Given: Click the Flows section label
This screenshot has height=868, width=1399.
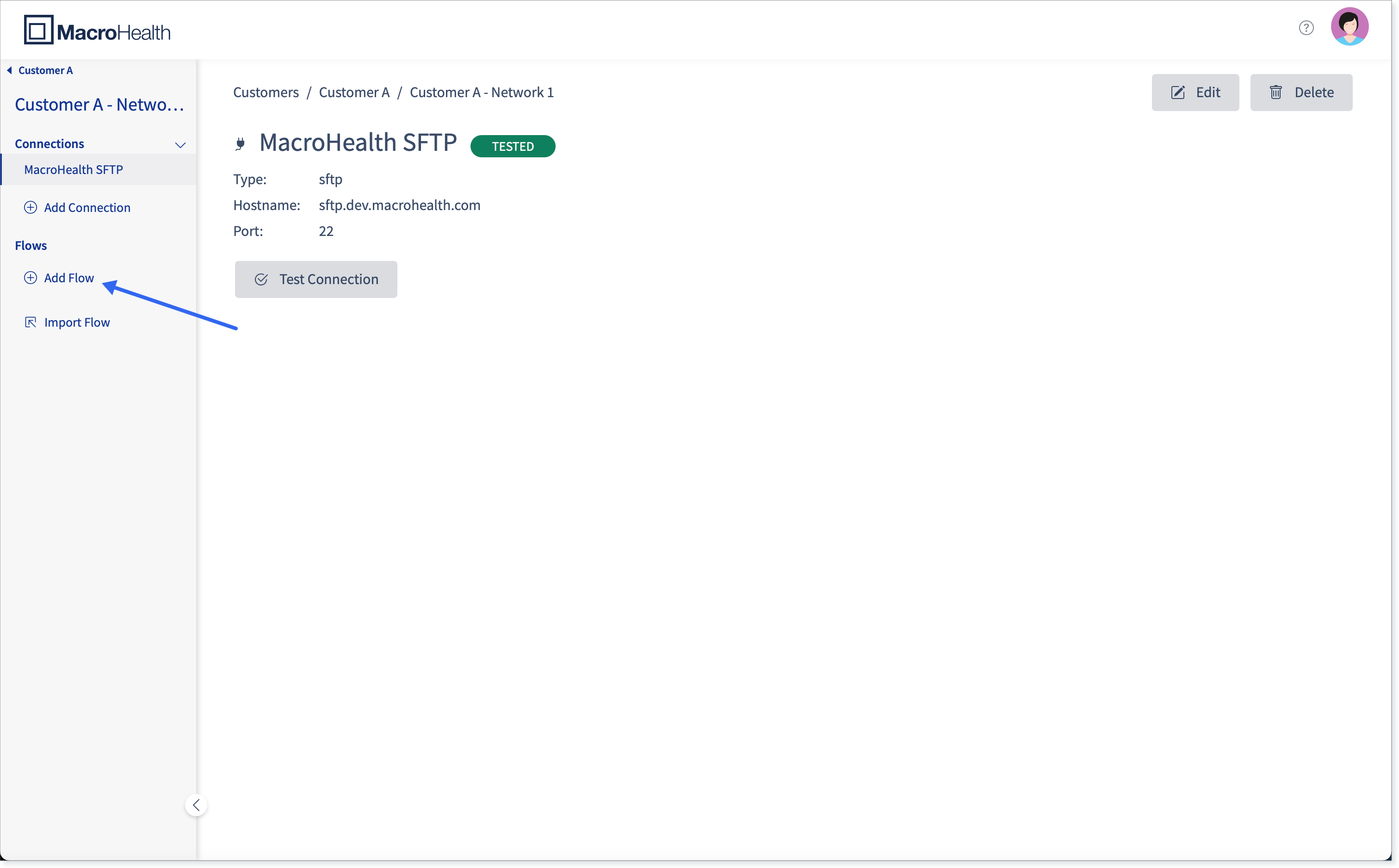Looking at the screenshot, I should pyautogui.click(x=31, y=245).
